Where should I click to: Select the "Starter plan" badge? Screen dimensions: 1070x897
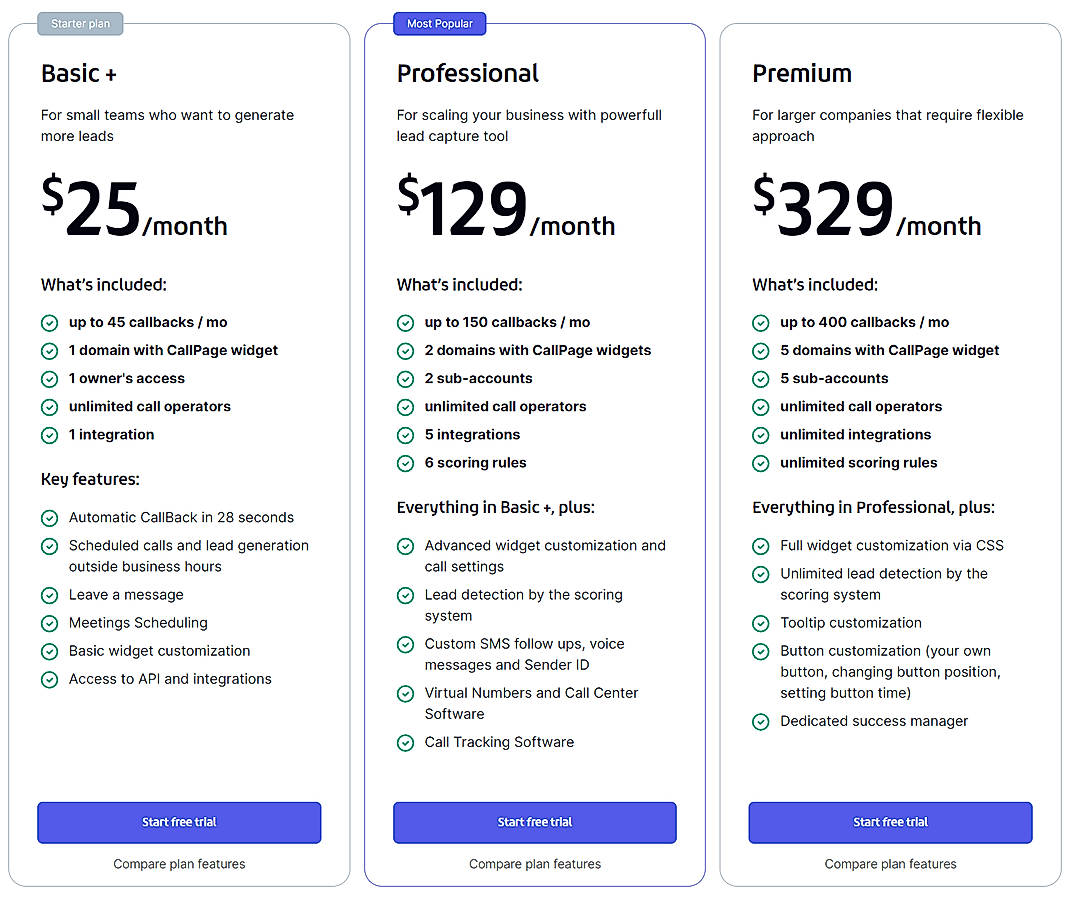click(80, 23)
